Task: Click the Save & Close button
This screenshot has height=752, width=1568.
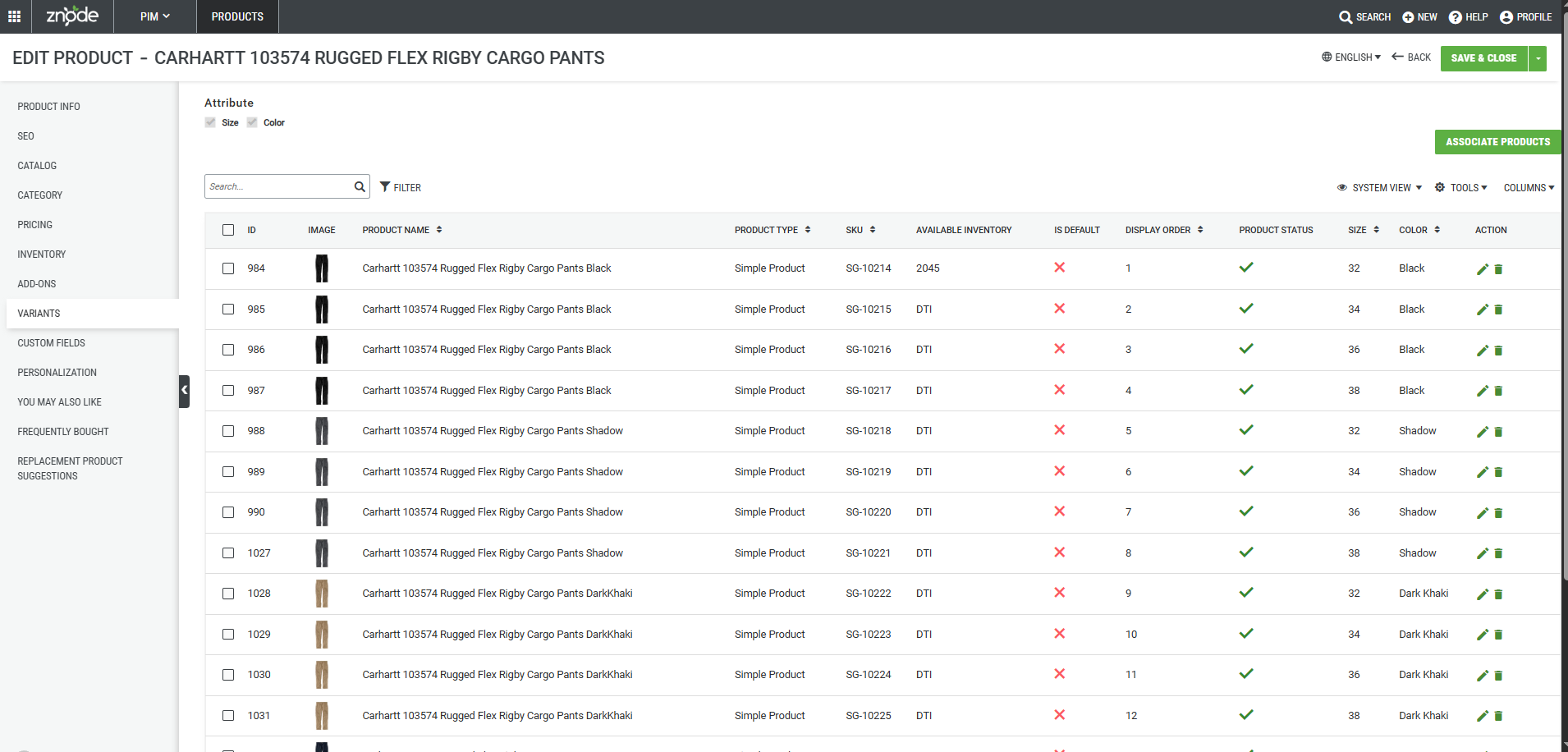Action: point(1483,58)
